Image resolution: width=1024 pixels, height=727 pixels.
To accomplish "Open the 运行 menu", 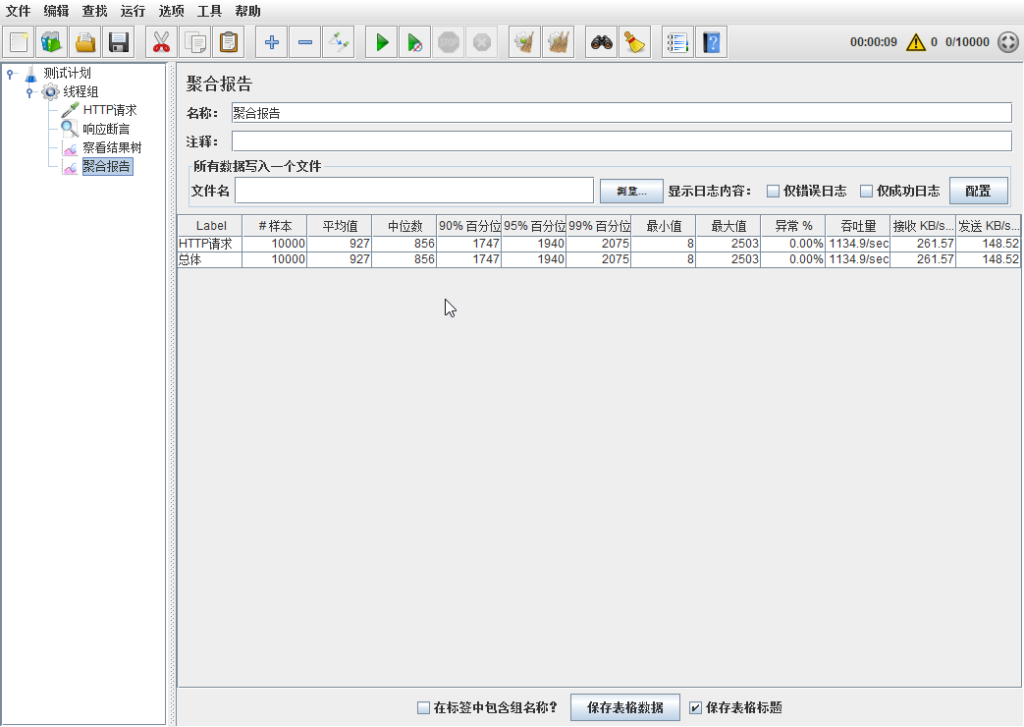I will point(132,11).
